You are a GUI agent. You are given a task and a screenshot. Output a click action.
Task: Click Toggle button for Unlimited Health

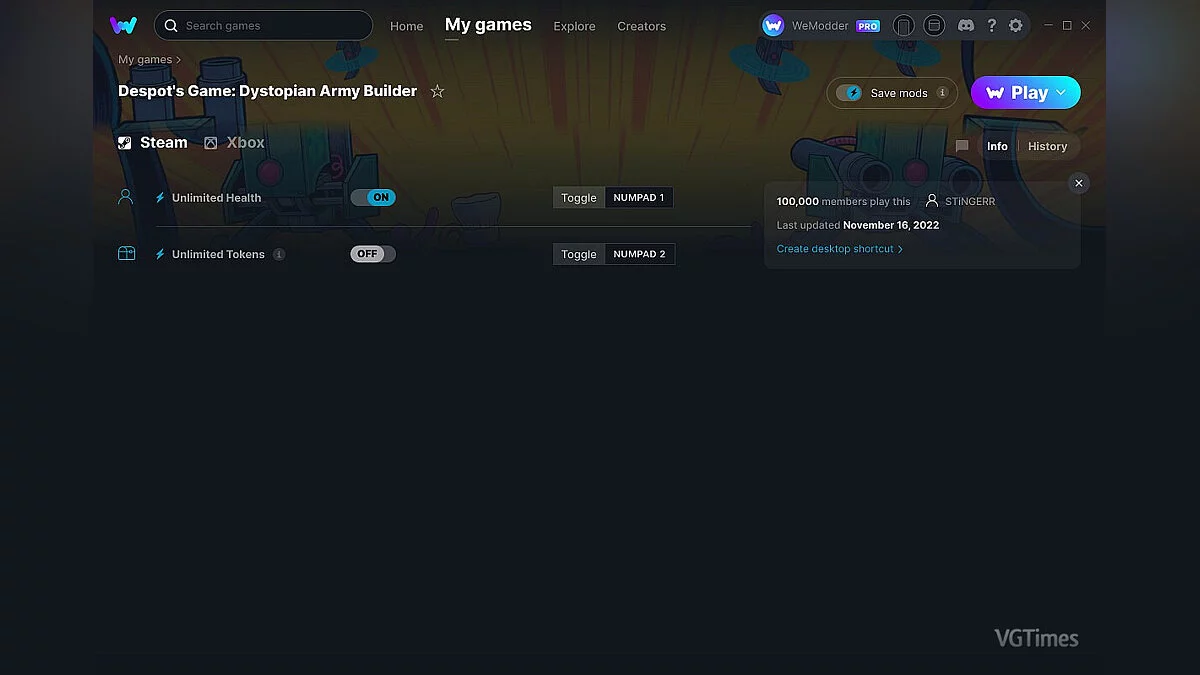point(578,198)
